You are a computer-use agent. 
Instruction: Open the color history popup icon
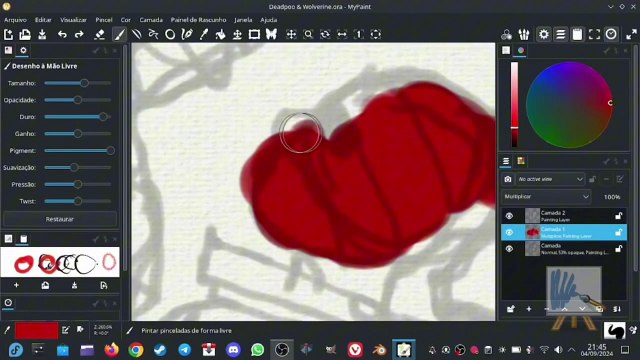tap(507, 35)
